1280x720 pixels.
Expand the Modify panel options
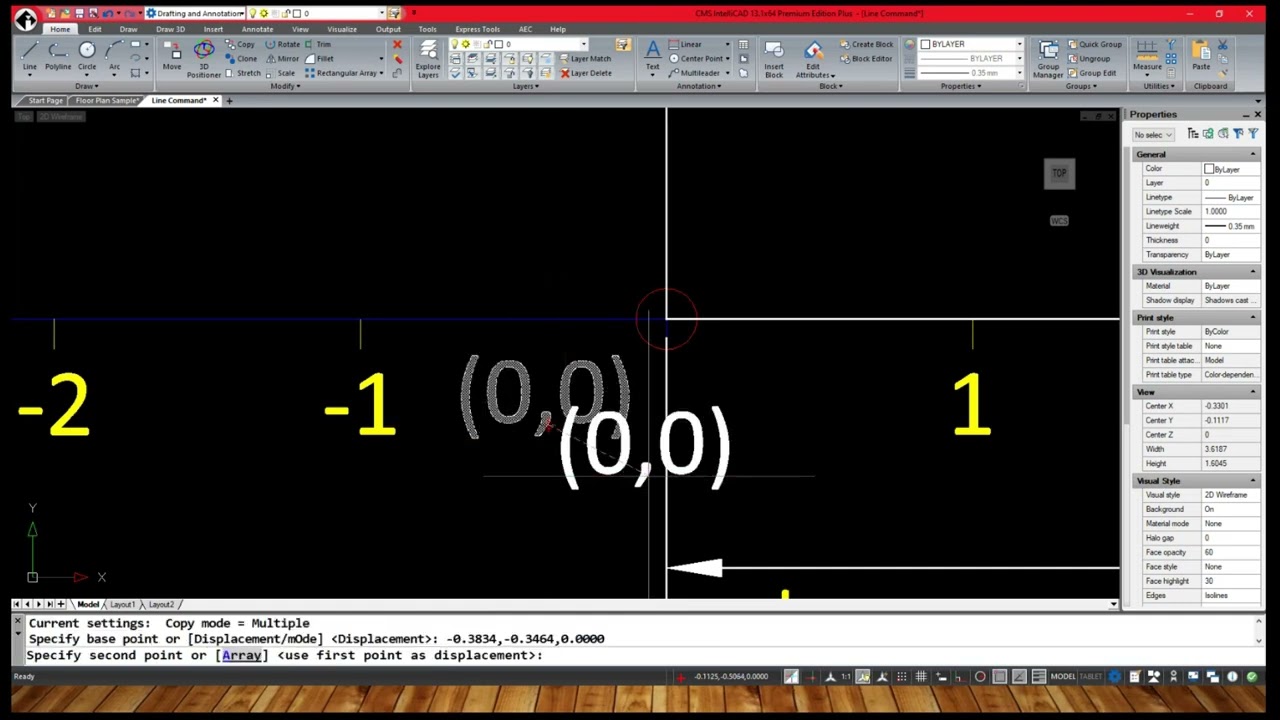[x=285, y=86]
